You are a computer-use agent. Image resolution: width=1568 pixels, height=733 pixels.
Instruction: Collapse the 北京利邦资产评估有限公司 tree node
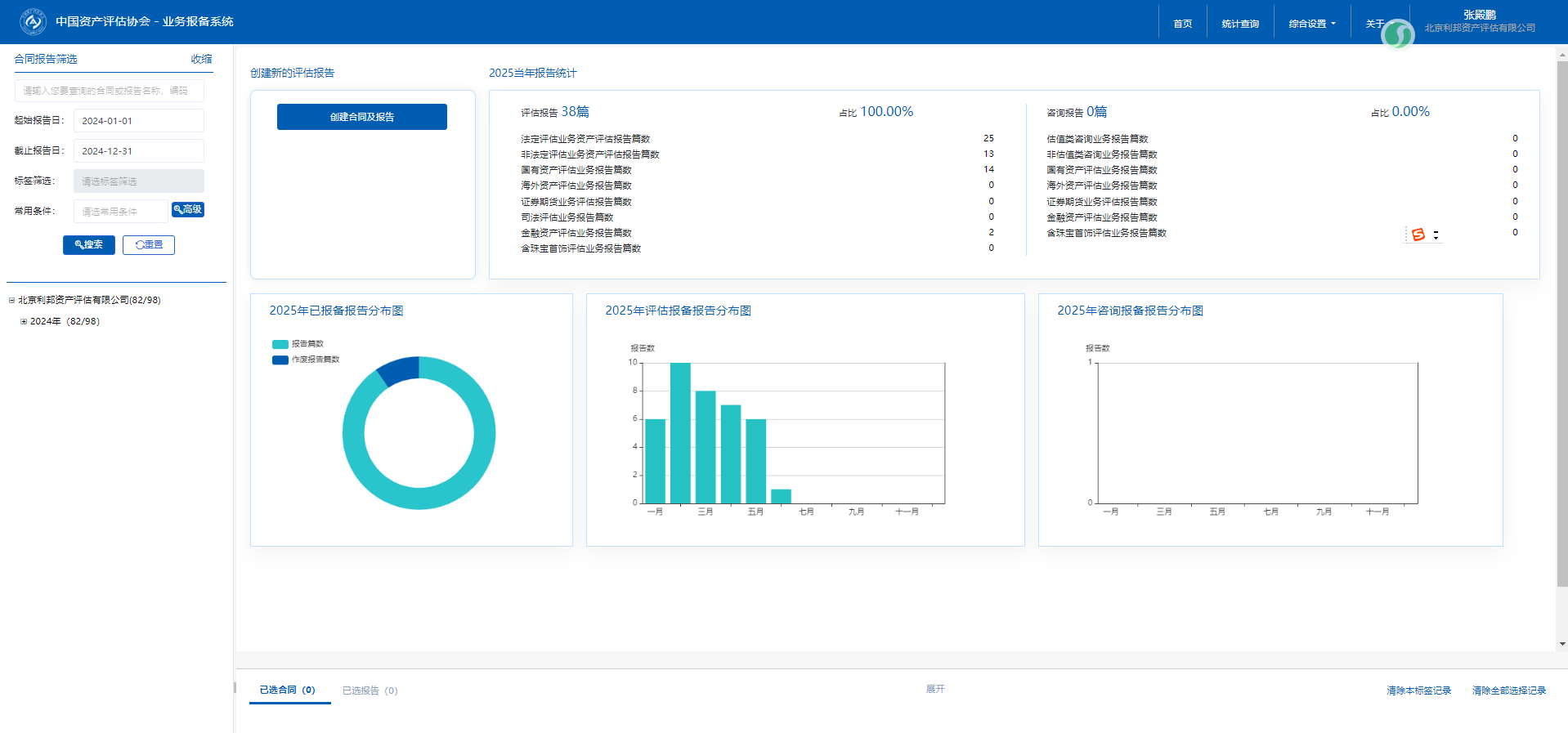click(x=11, y=301)
